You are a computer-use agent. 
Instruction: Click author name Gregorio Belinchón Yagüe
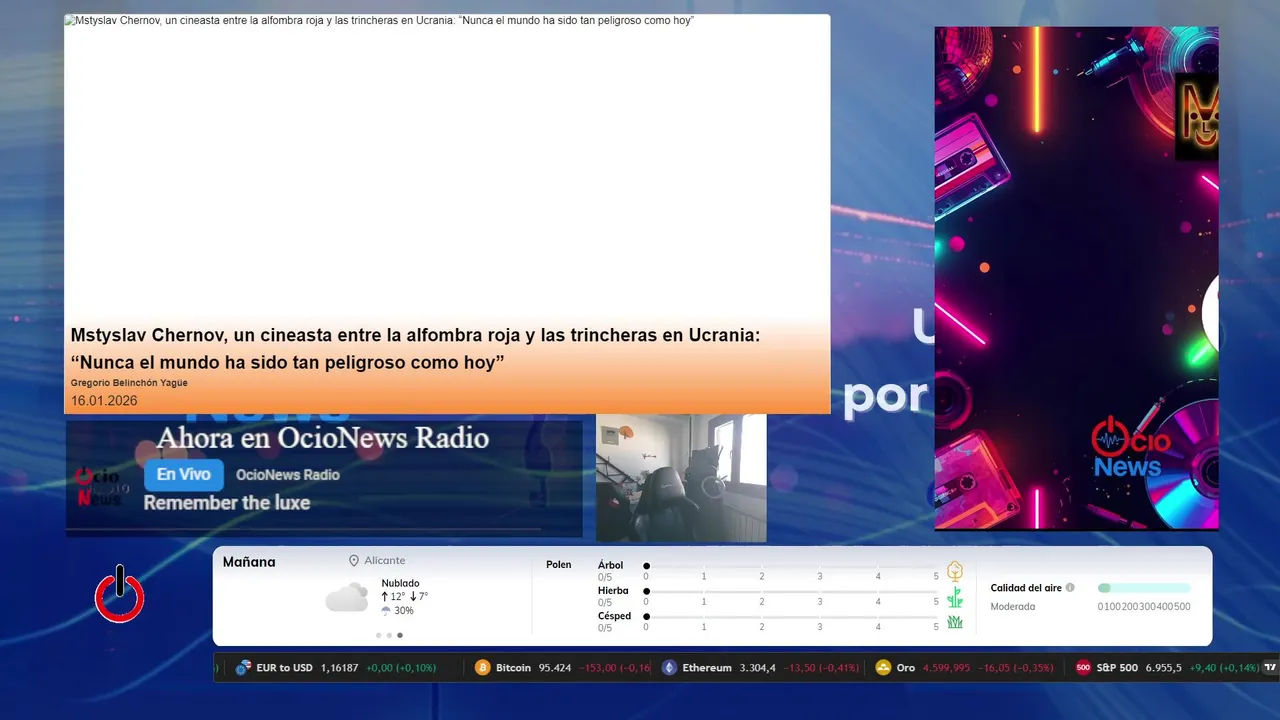pyautogui.click(x=129, y=383)
